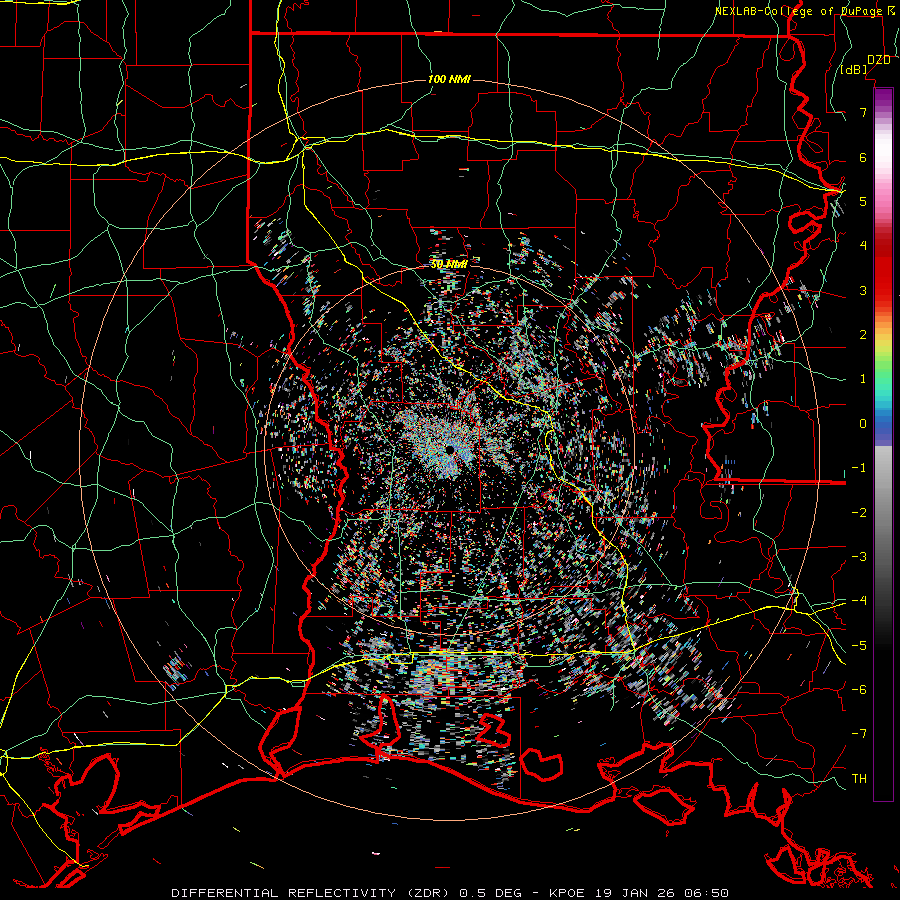Click the 50 NMI range ring label

(449, 264)
